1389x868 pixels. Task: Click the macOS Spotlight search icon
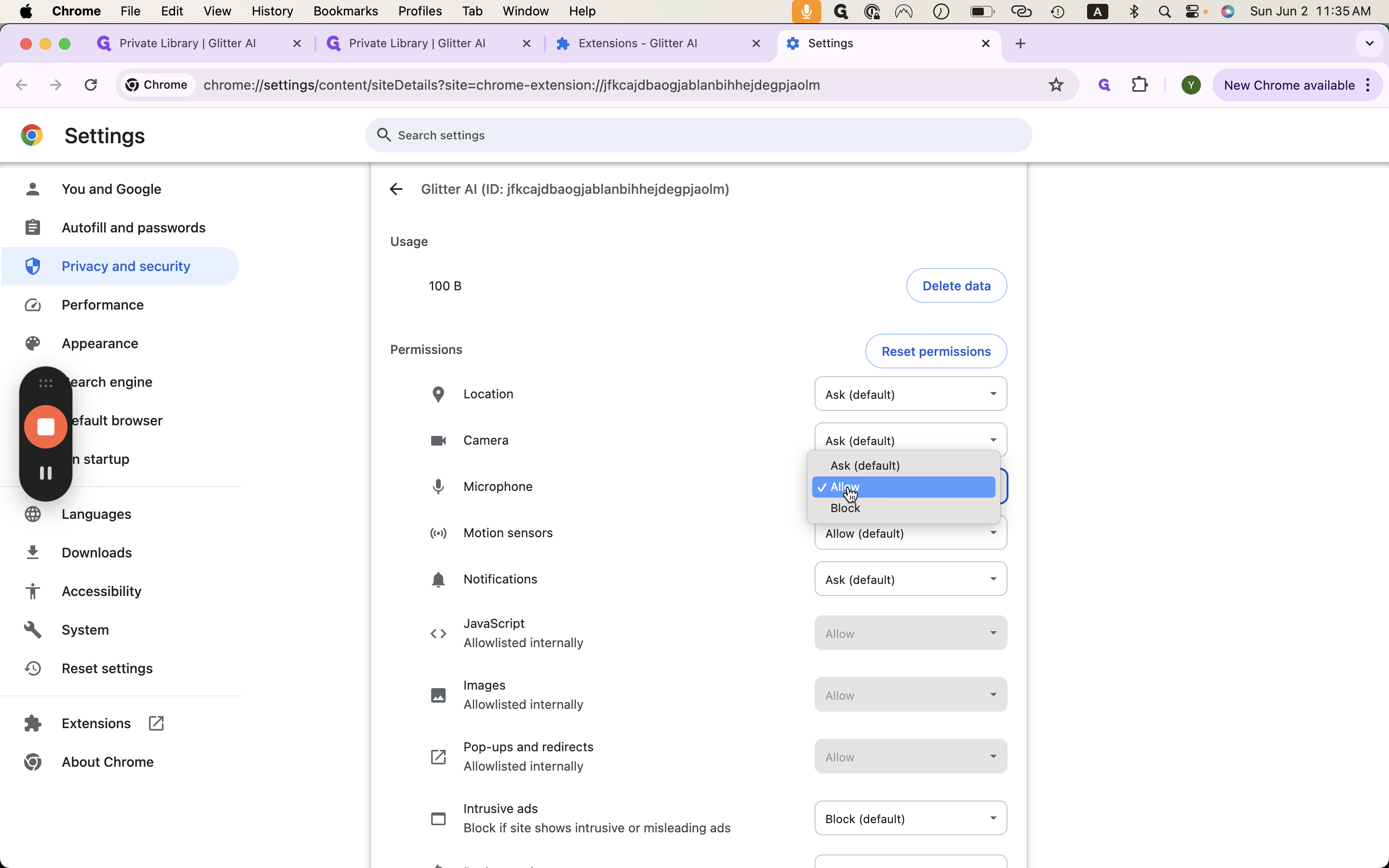pyautogui.click(x=1165, y=12)
